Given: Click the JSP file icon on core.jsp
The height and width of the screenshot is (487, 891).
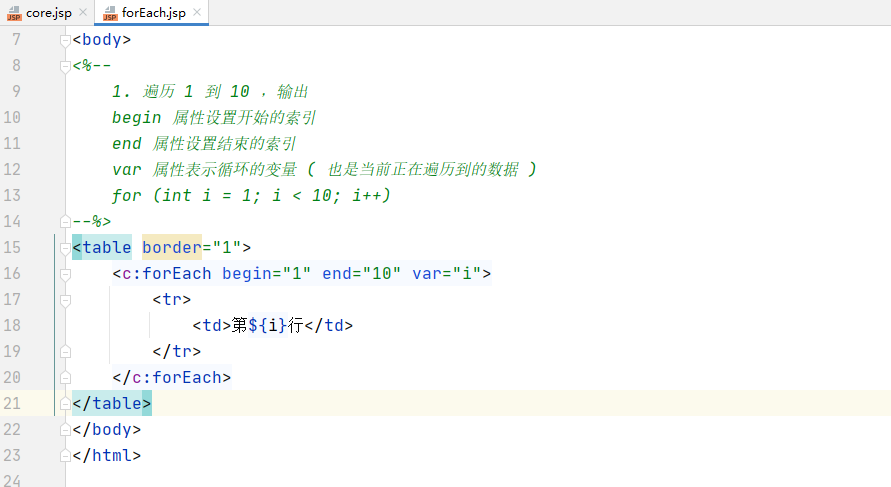Looking at the screenshot, I should (x=14, y=13).
